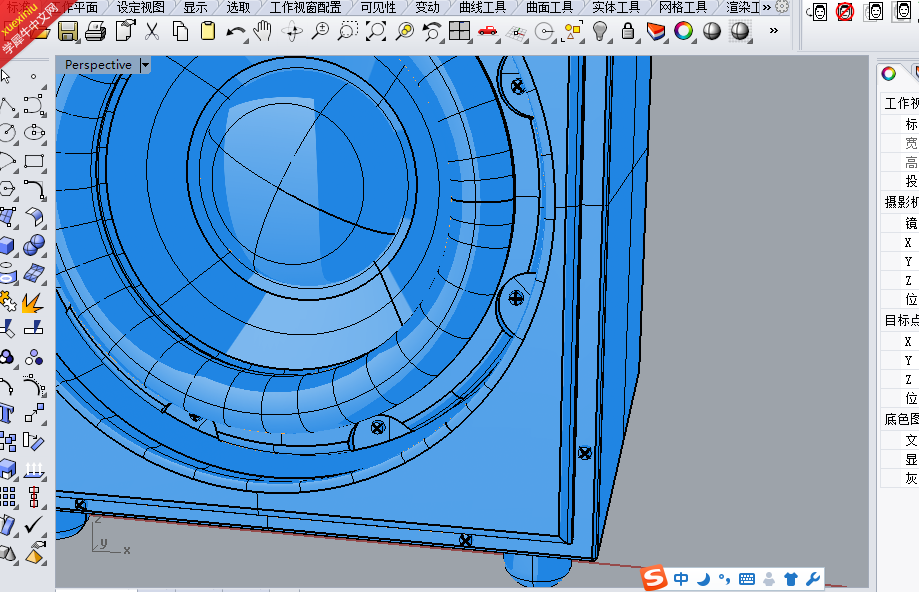
Task: Click the Join puzzle piece icon
Action: (x=8, y=301)
